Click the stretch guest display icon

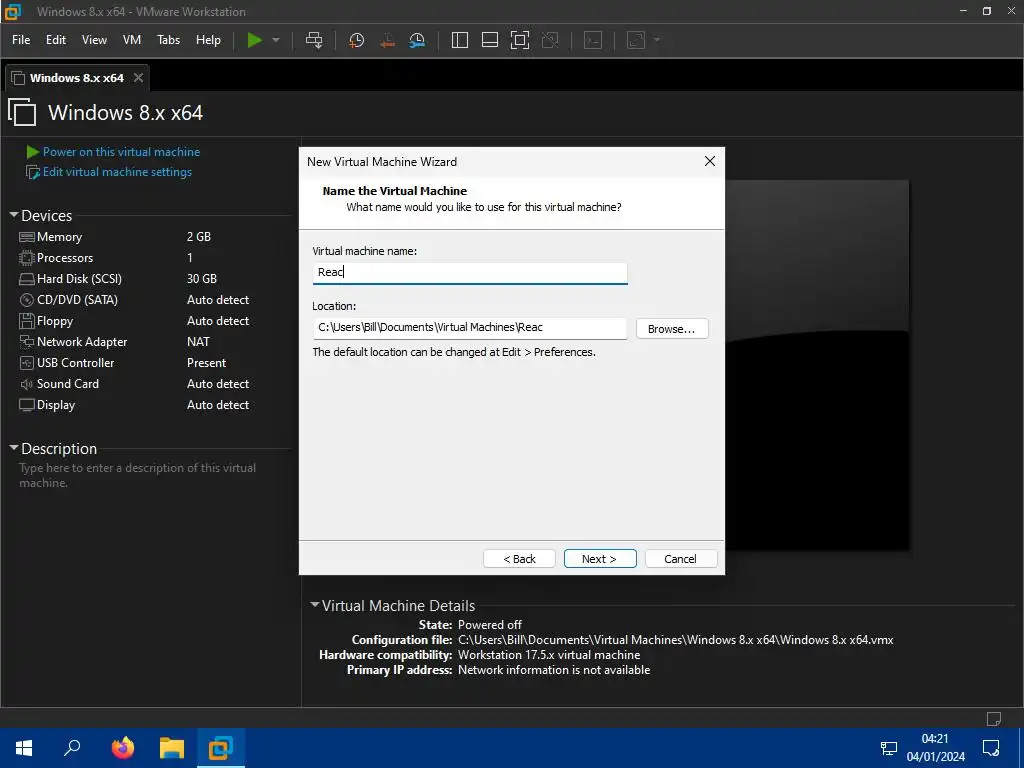(x=636, y=40)
